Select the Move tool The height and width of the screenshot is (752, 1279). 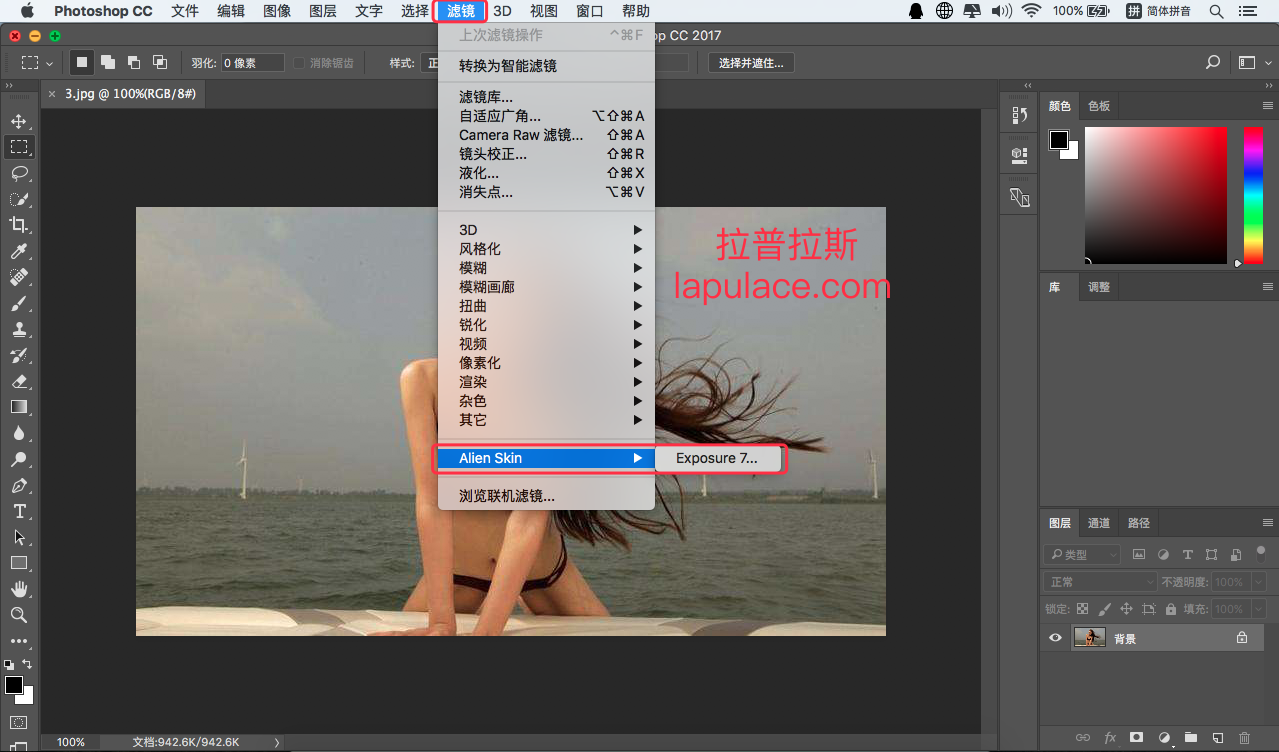pyautogui.click(x=18, y=121)
